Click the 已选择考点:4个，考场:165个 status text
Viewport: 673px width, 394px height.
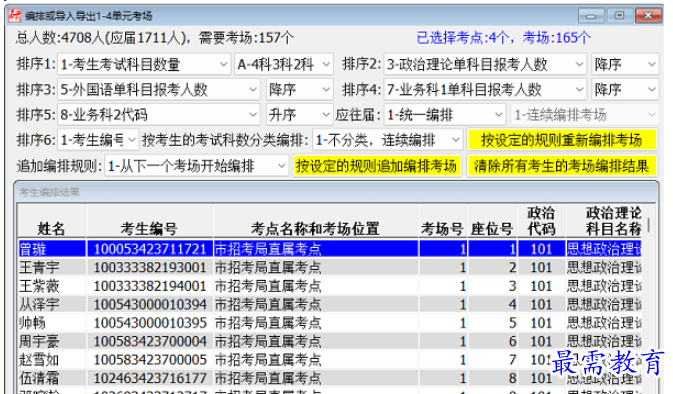tap(503, 38)
